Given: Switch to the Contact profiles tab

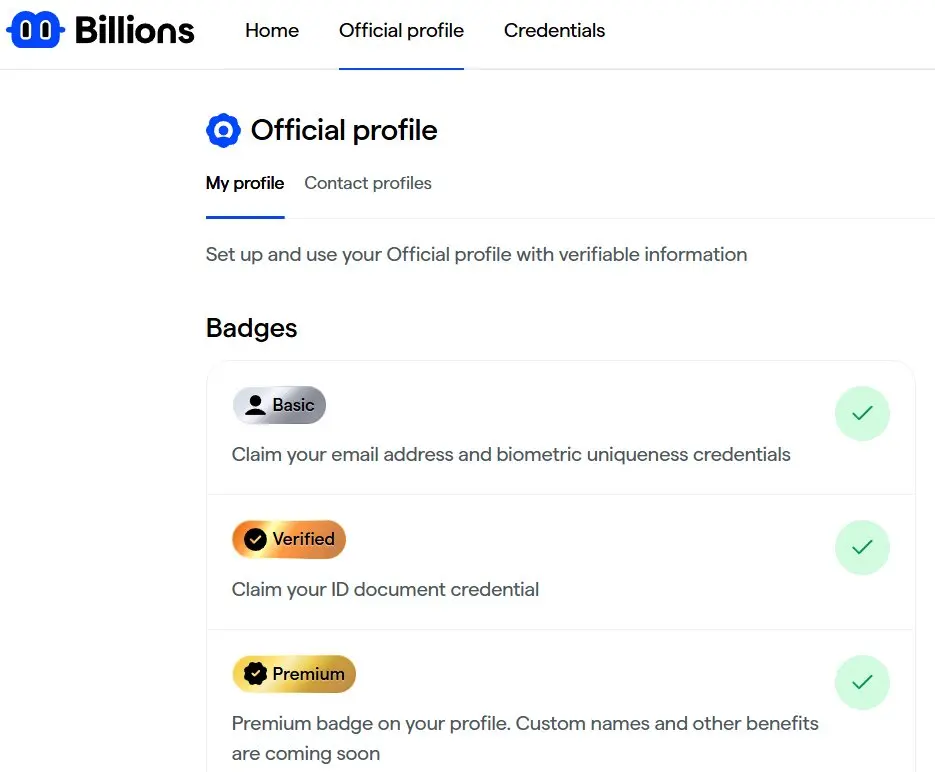Looking at the screenshot, I should click(x=368, y=183).
